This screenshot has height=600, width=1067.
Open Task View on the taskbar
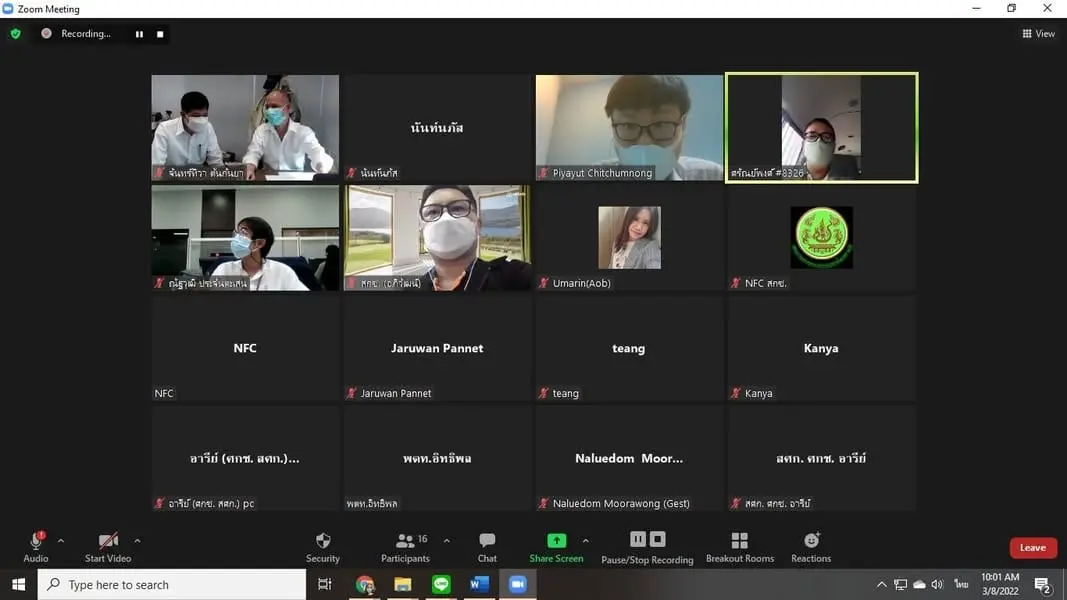325,584
